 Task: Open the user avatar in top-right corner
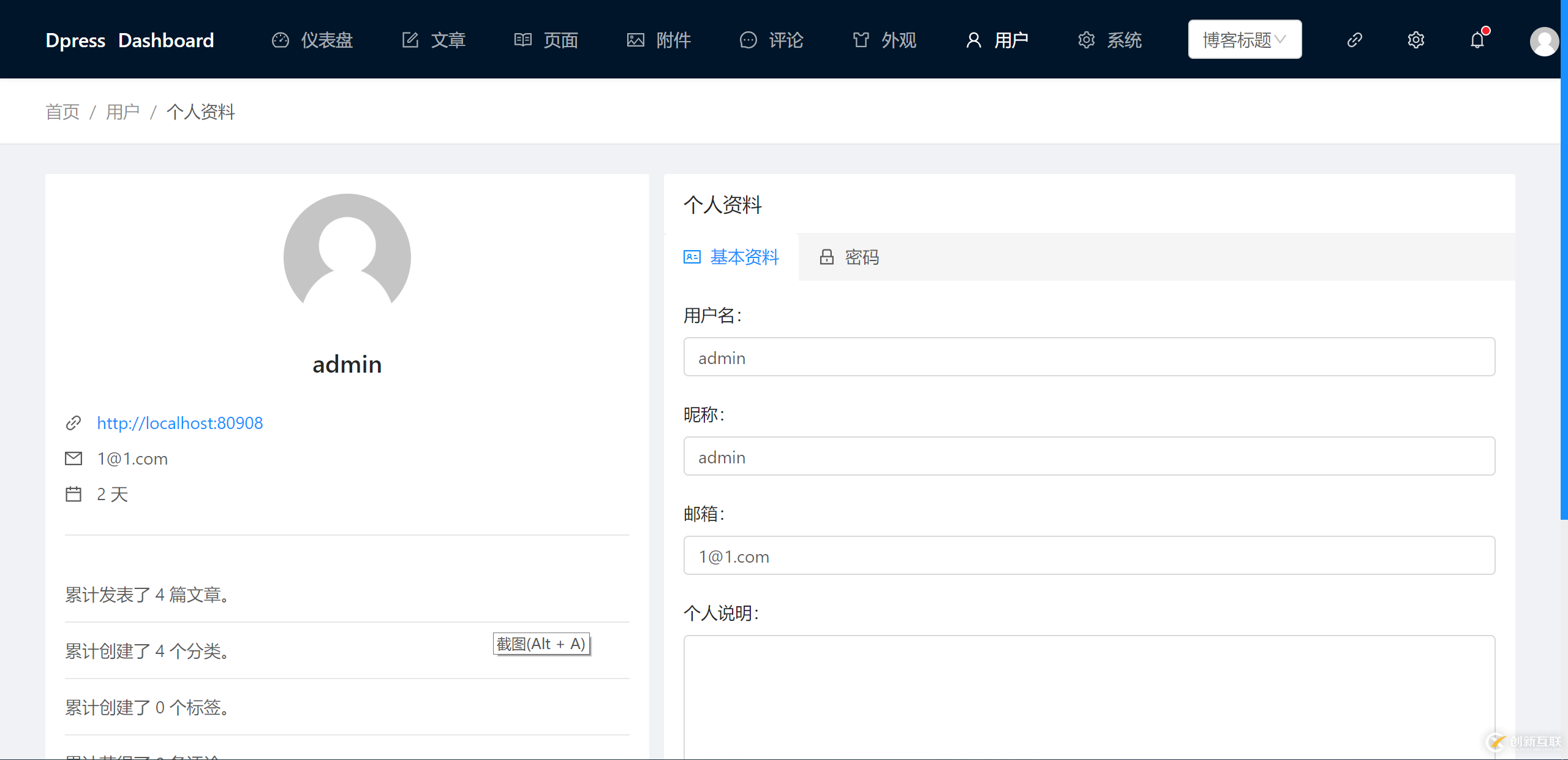tap(1543, 42)
